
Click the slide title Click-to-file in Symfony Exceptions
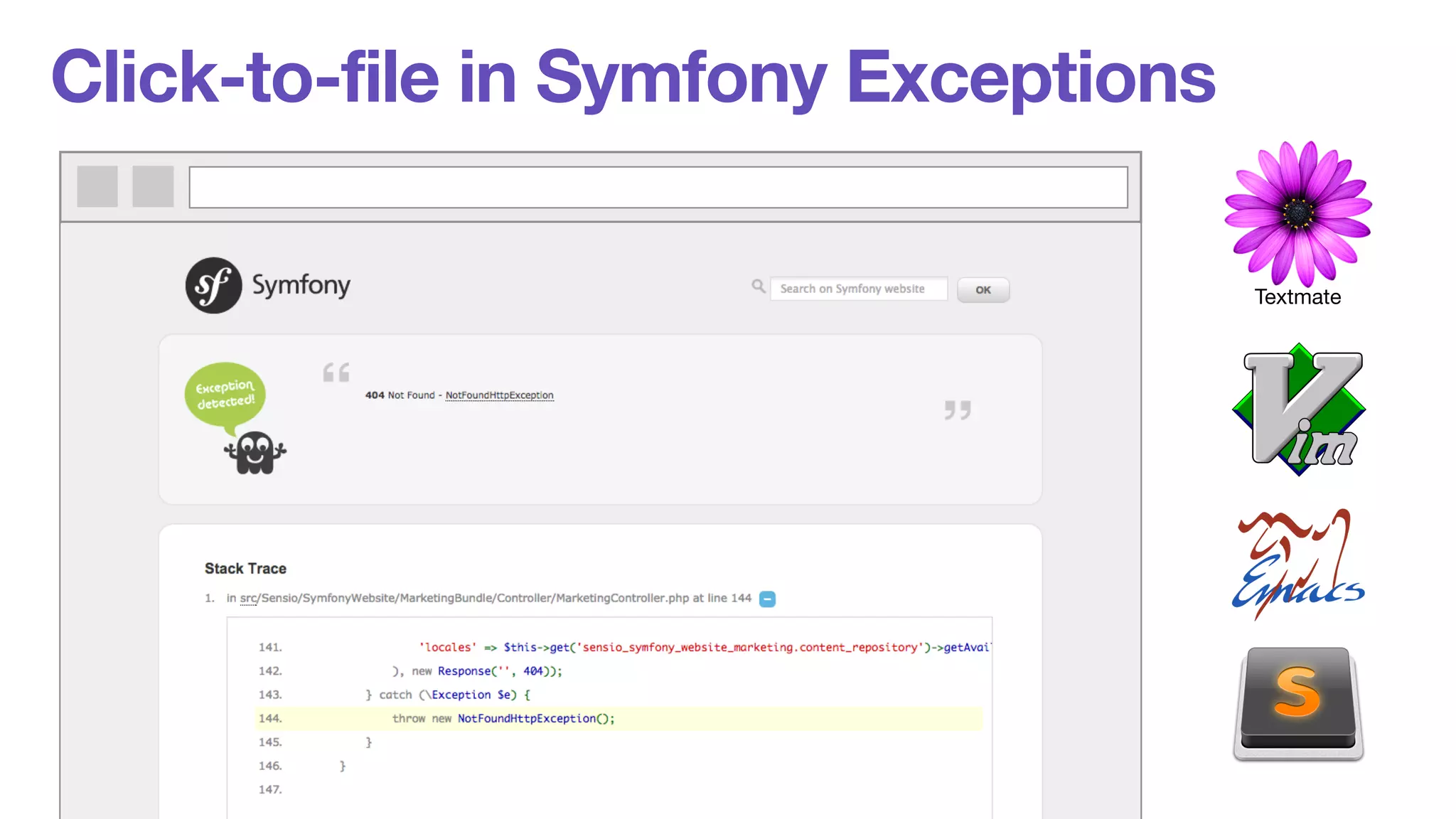click(633, 77)
